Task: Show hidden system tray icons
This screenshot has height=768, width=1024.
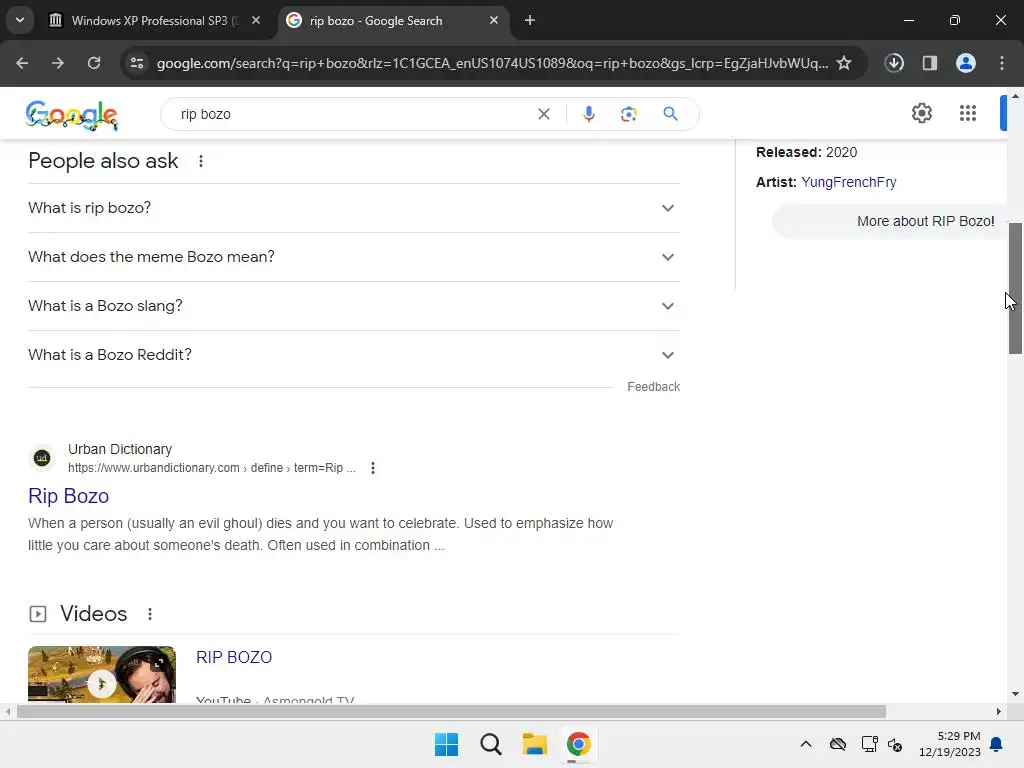Action: pyautogui.click(x=806, y=744)
